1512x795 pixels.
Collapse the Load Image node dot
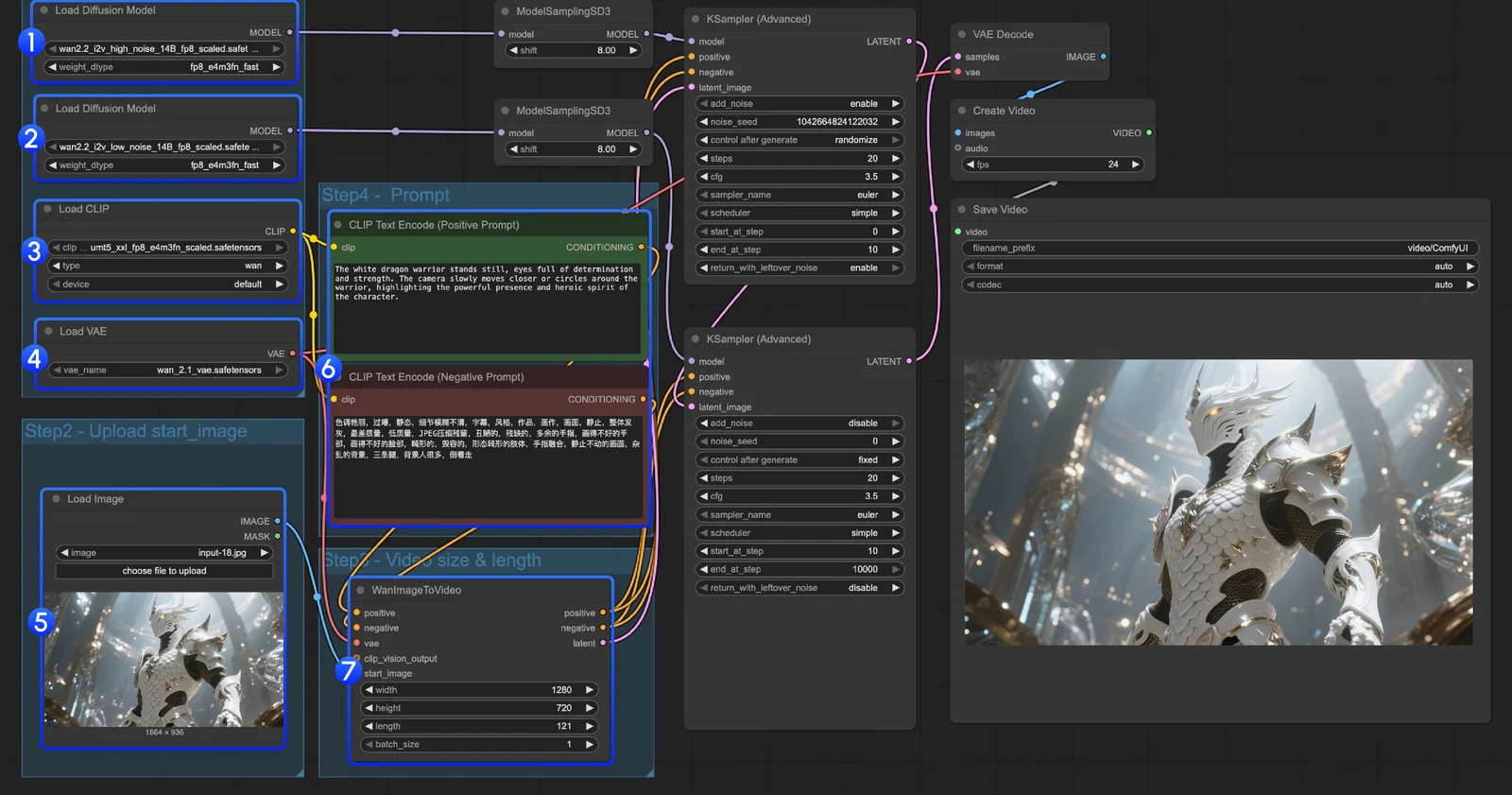[x=56, y=499]
